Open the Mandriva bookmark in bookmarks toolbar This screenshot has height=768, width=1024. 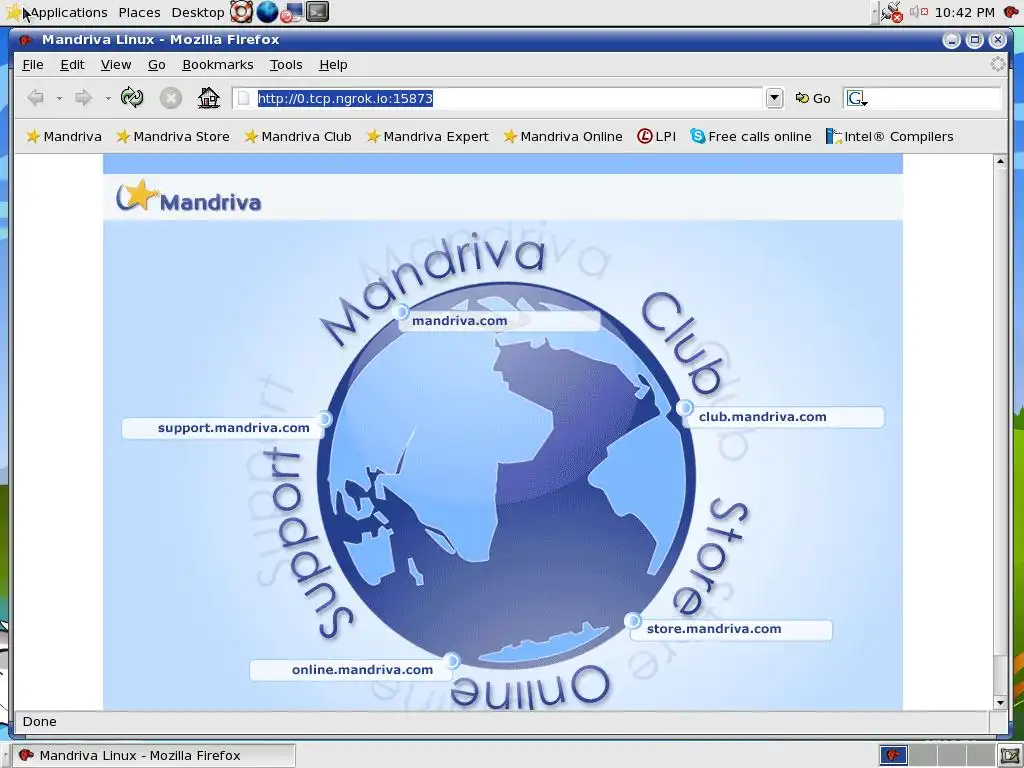[x=63, y=136]
